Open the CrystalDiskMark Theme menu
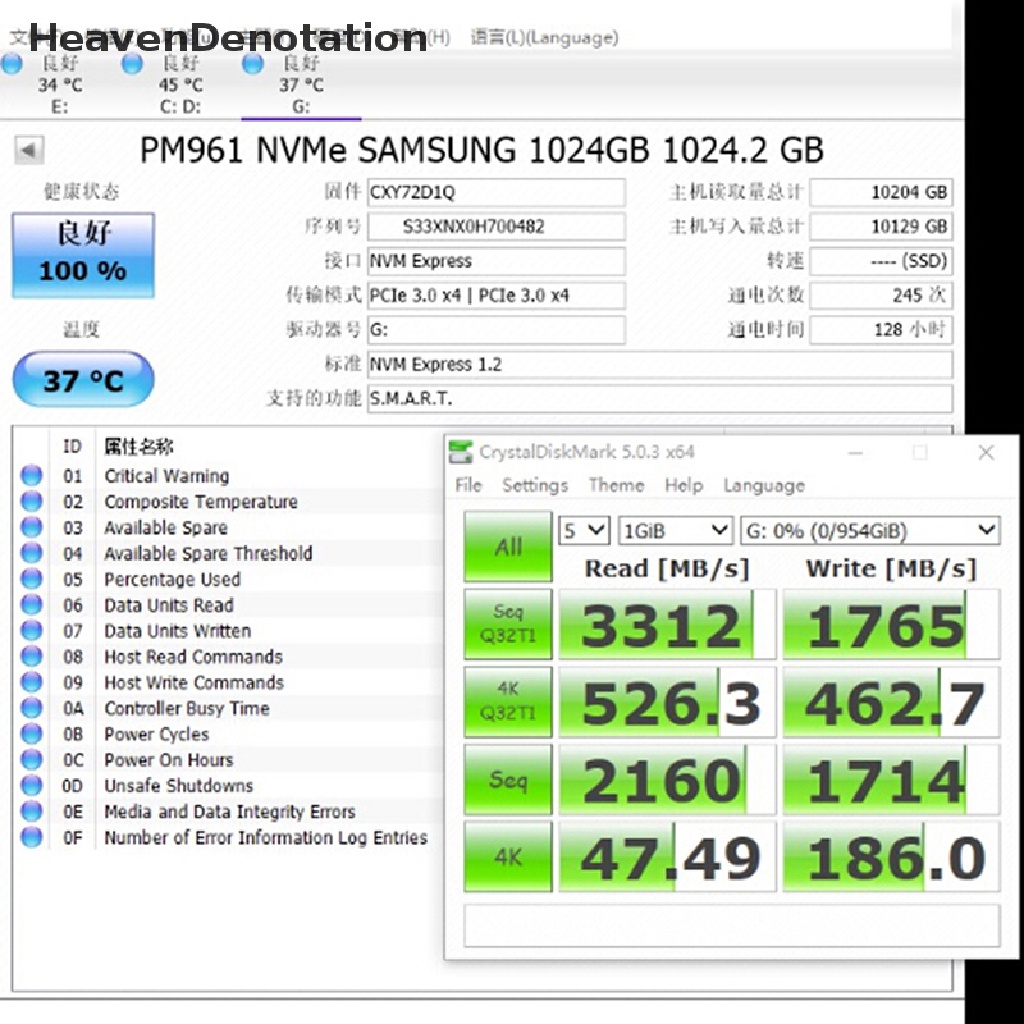The height and width of the screenshot is (1024, 1024). 616,485
